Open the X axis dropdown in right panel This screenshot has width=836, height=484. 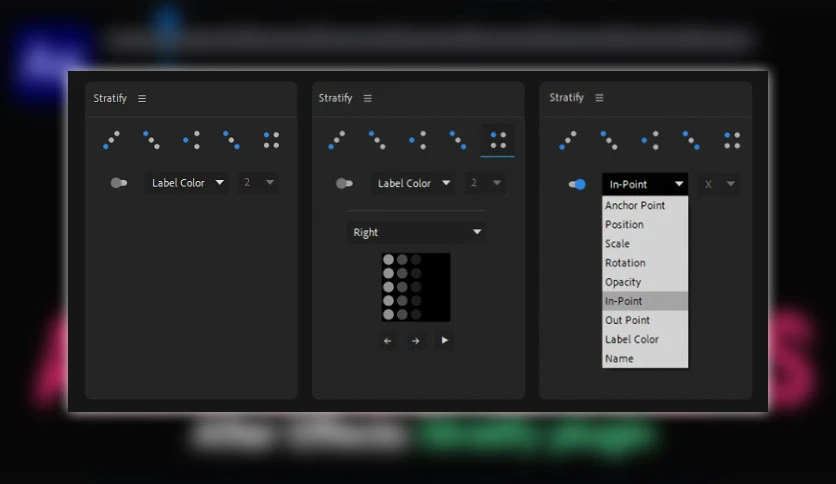pyautogui.click(x=719, y=184)
